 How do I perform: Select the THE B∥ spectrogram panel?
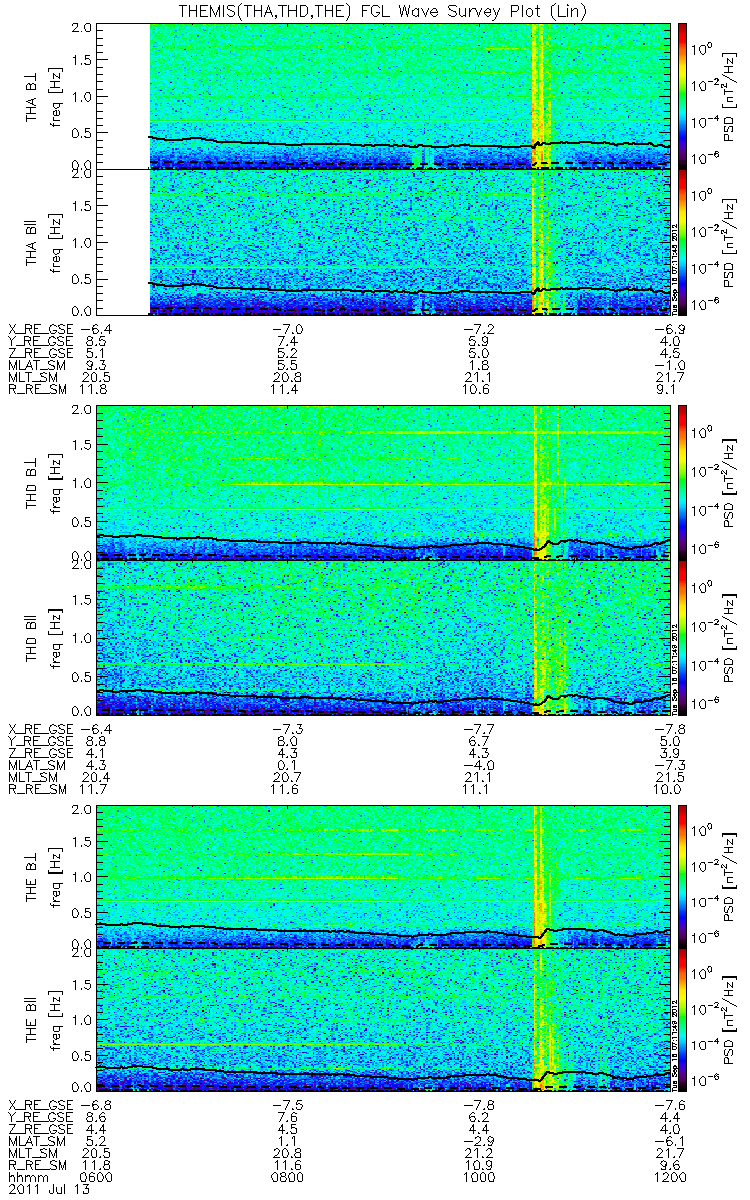(381, 1021)
